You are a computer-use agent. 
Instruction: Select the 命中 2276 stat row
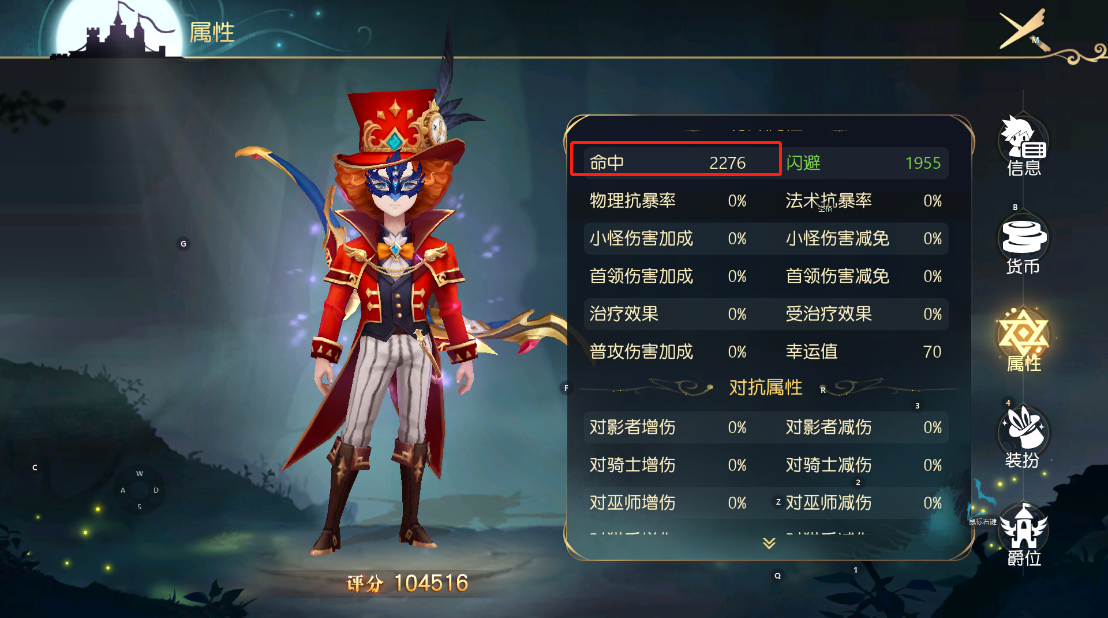pyautogui.click(x=676, y=162)
